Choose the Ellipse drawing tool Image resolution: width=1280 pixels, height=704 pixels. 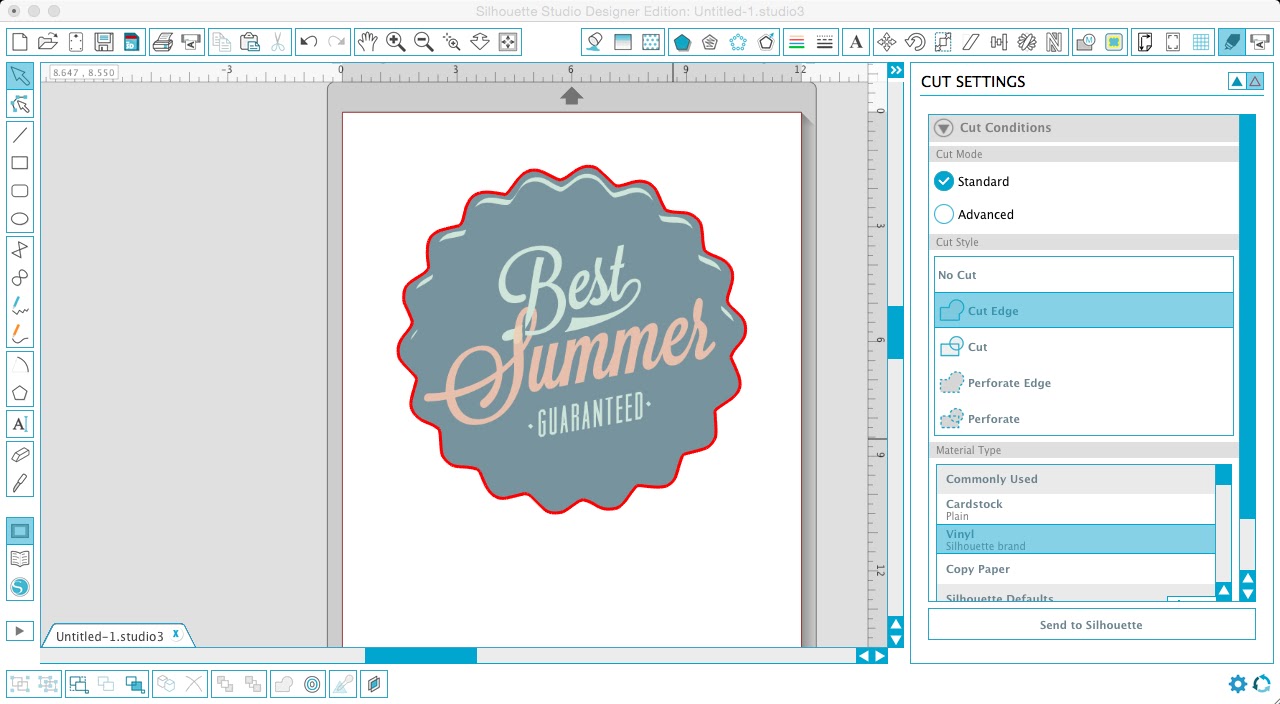20,219
